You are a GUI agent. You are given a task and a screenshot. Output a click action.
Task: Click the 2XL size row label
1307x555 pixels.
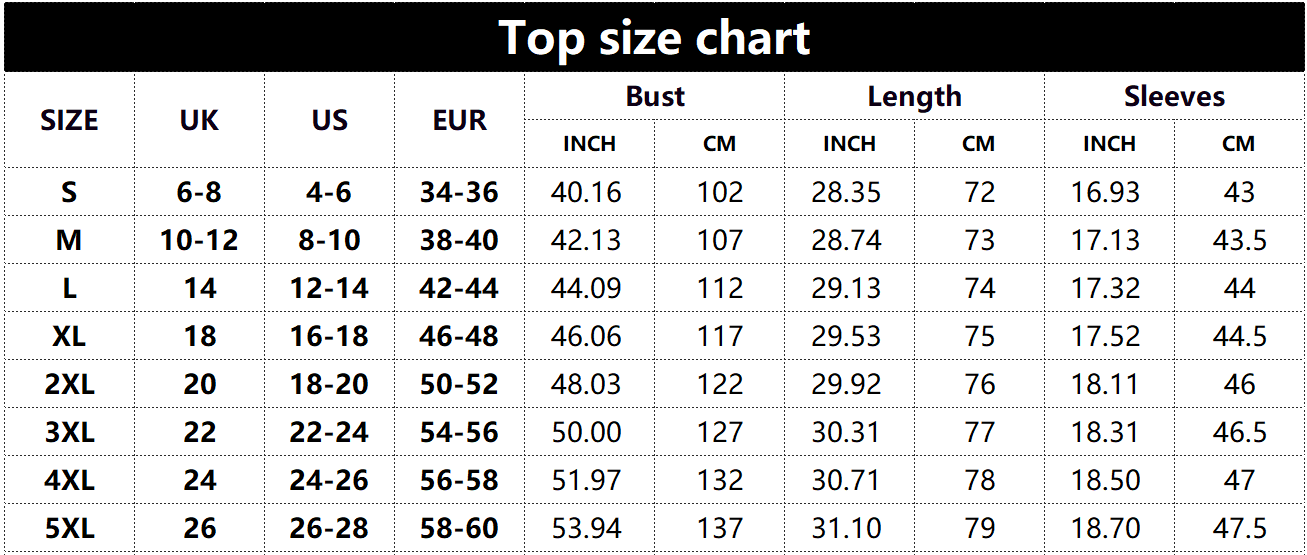(69, 385)
